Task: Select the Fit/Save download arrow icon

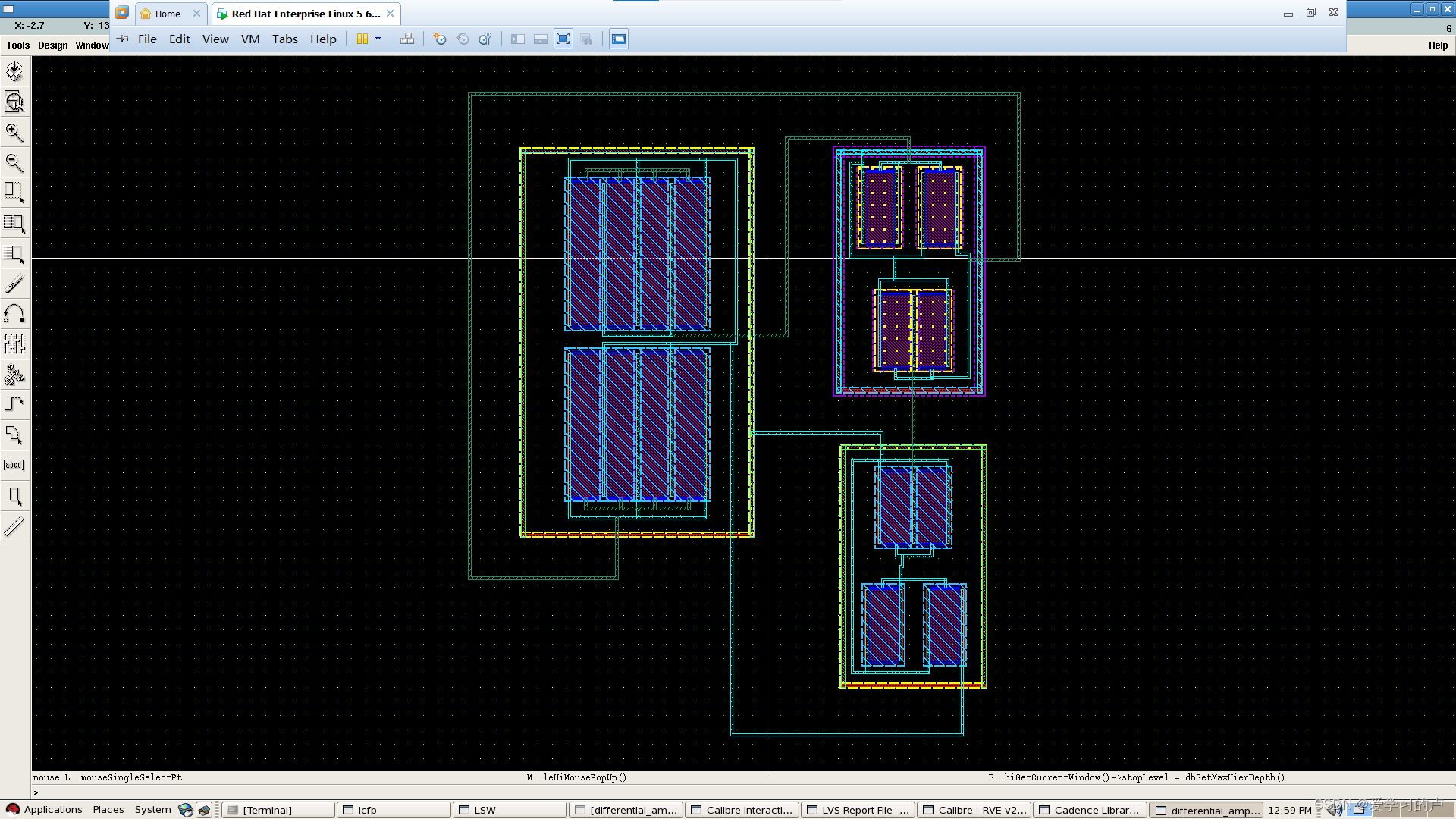Action: pos(14,71)
